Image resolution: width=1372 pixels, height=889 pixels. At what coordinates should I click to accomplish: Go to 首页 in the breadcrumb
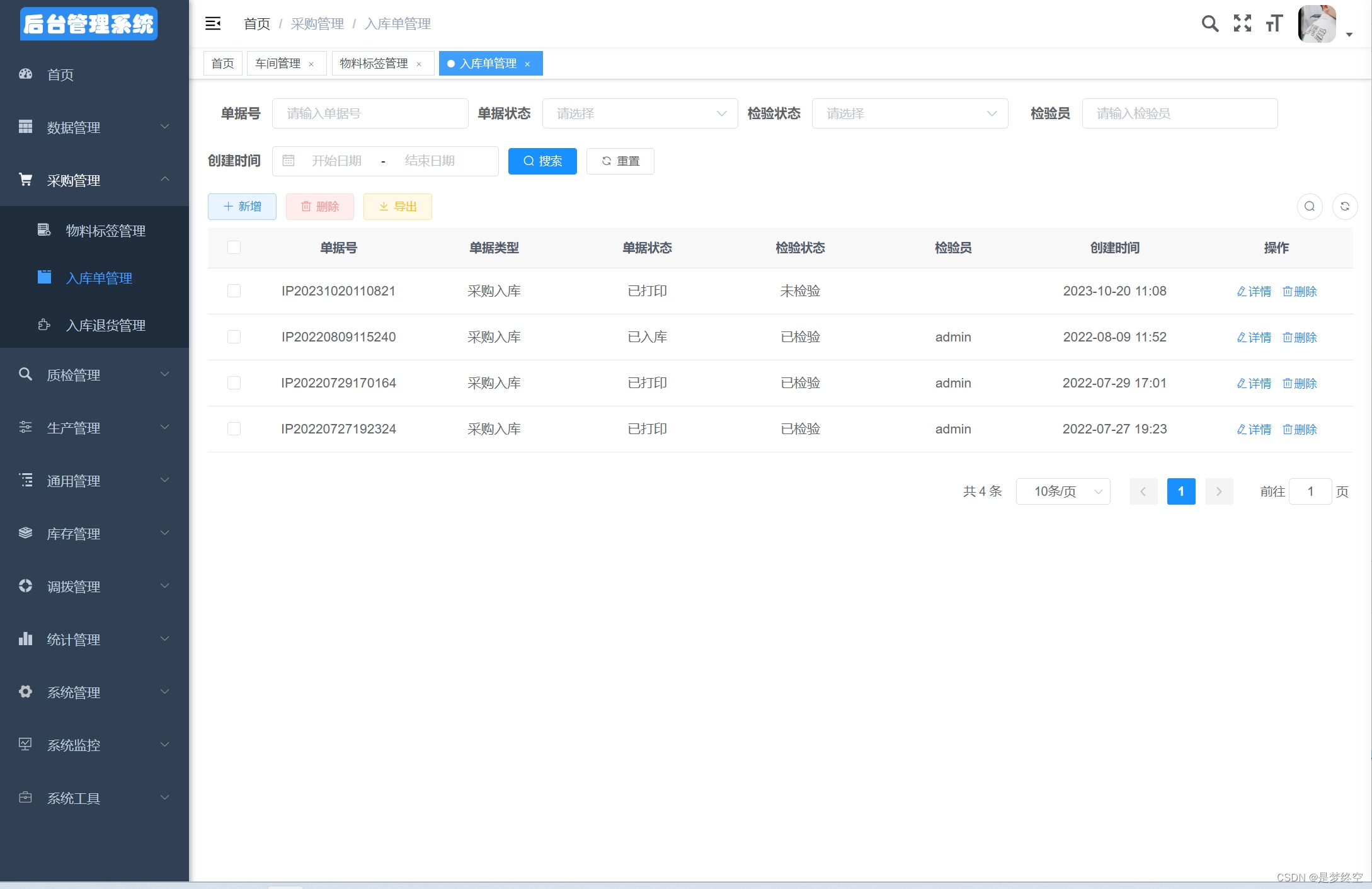click(257, 24)
